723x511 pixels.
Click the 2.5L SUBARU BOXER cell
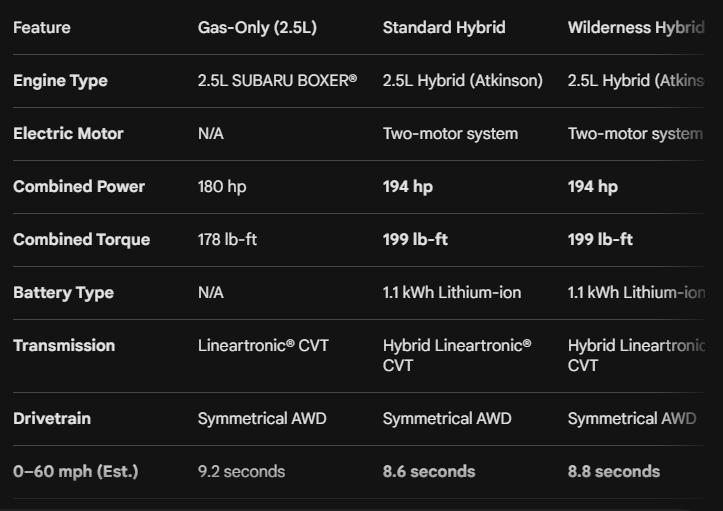277,81
